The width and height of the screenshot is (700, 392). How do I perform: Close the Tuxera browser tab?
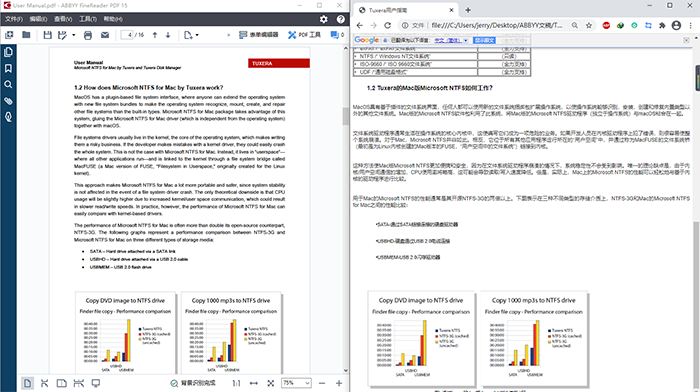451,10
